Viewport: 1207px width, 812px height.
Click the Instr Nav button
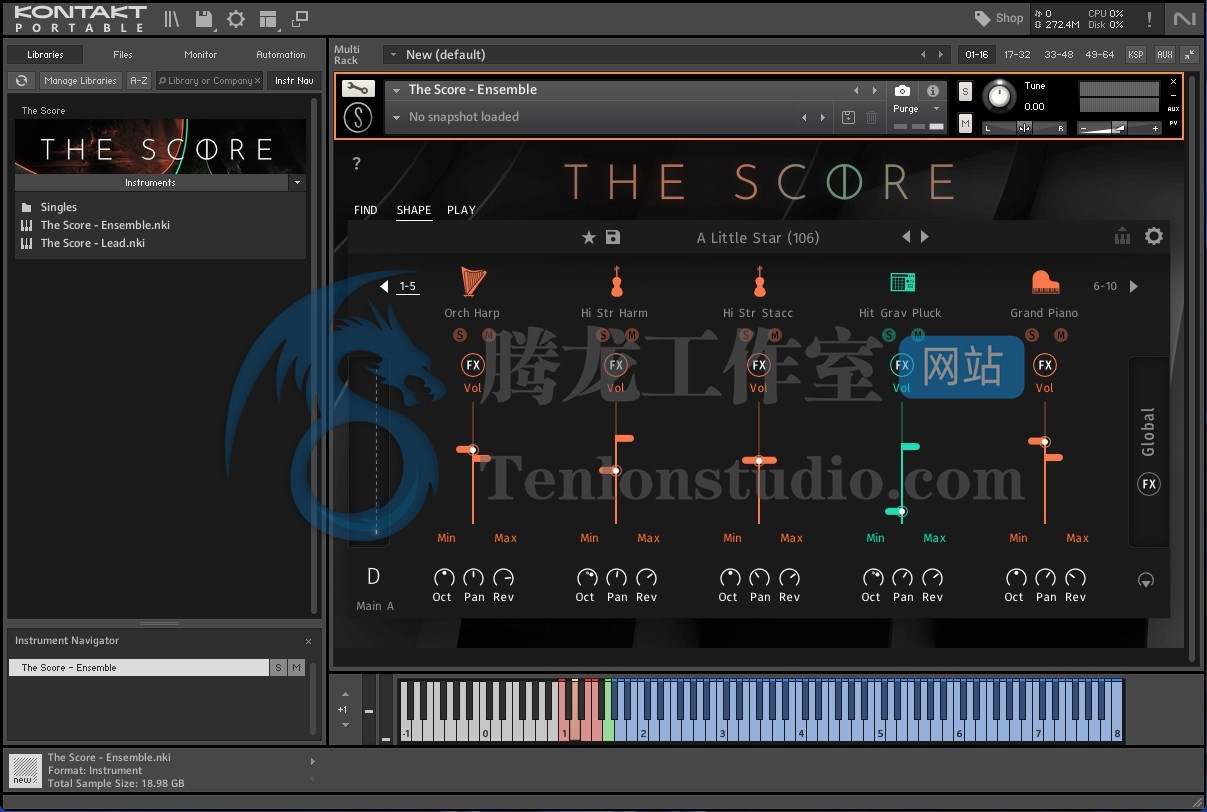(294, 80)
